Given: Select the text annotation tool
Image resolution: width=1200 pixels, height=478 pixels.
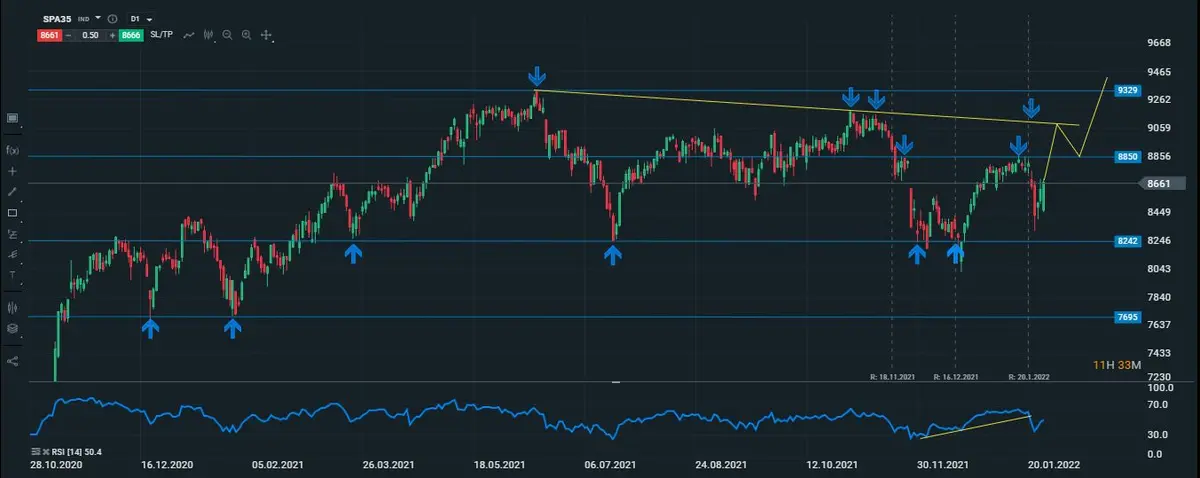Looking at the screenshot, I should click(x=13, y=275).
